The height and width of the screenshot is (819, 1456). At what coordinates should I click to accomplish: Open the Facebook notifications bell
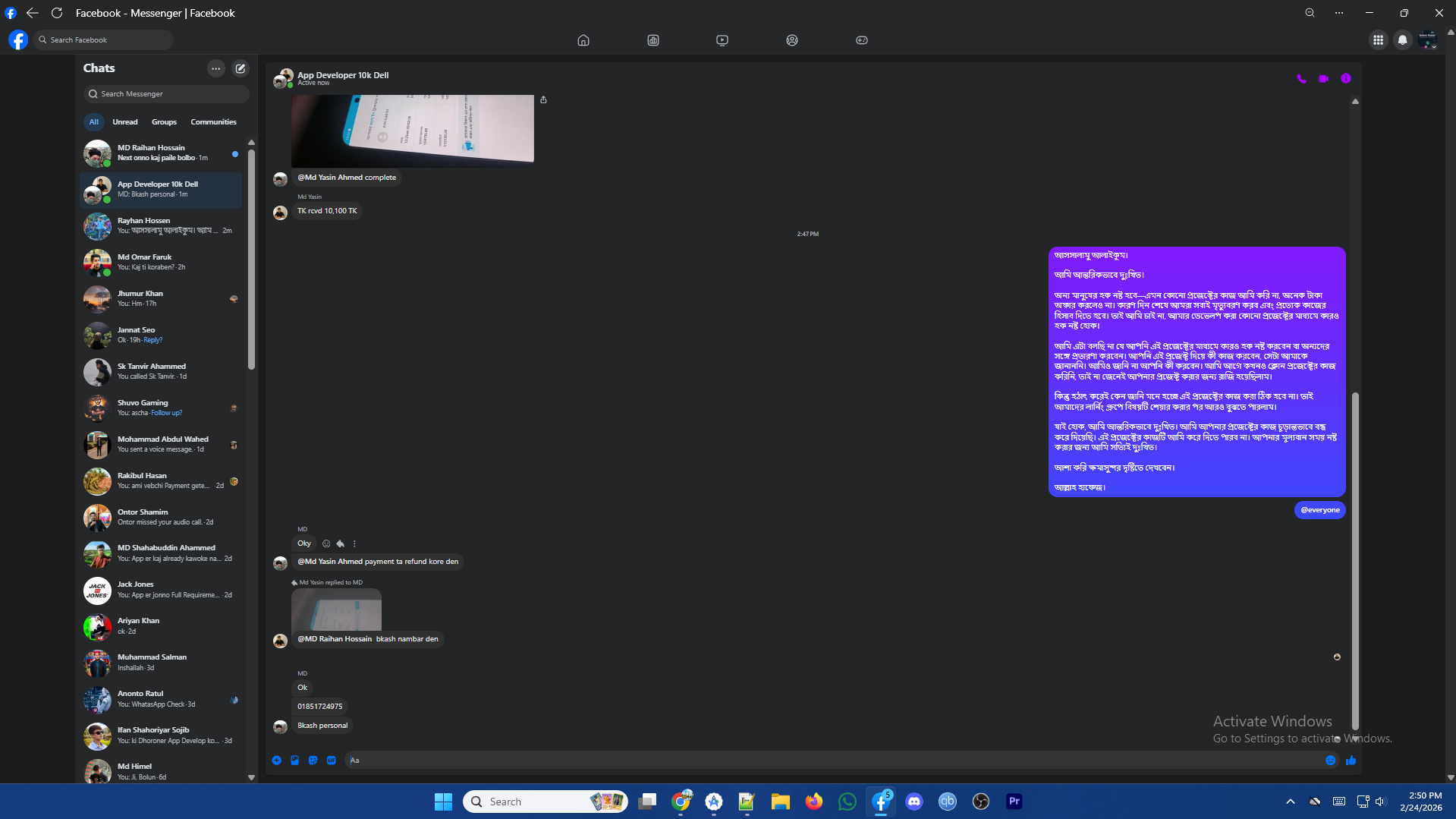(1402, 40)
